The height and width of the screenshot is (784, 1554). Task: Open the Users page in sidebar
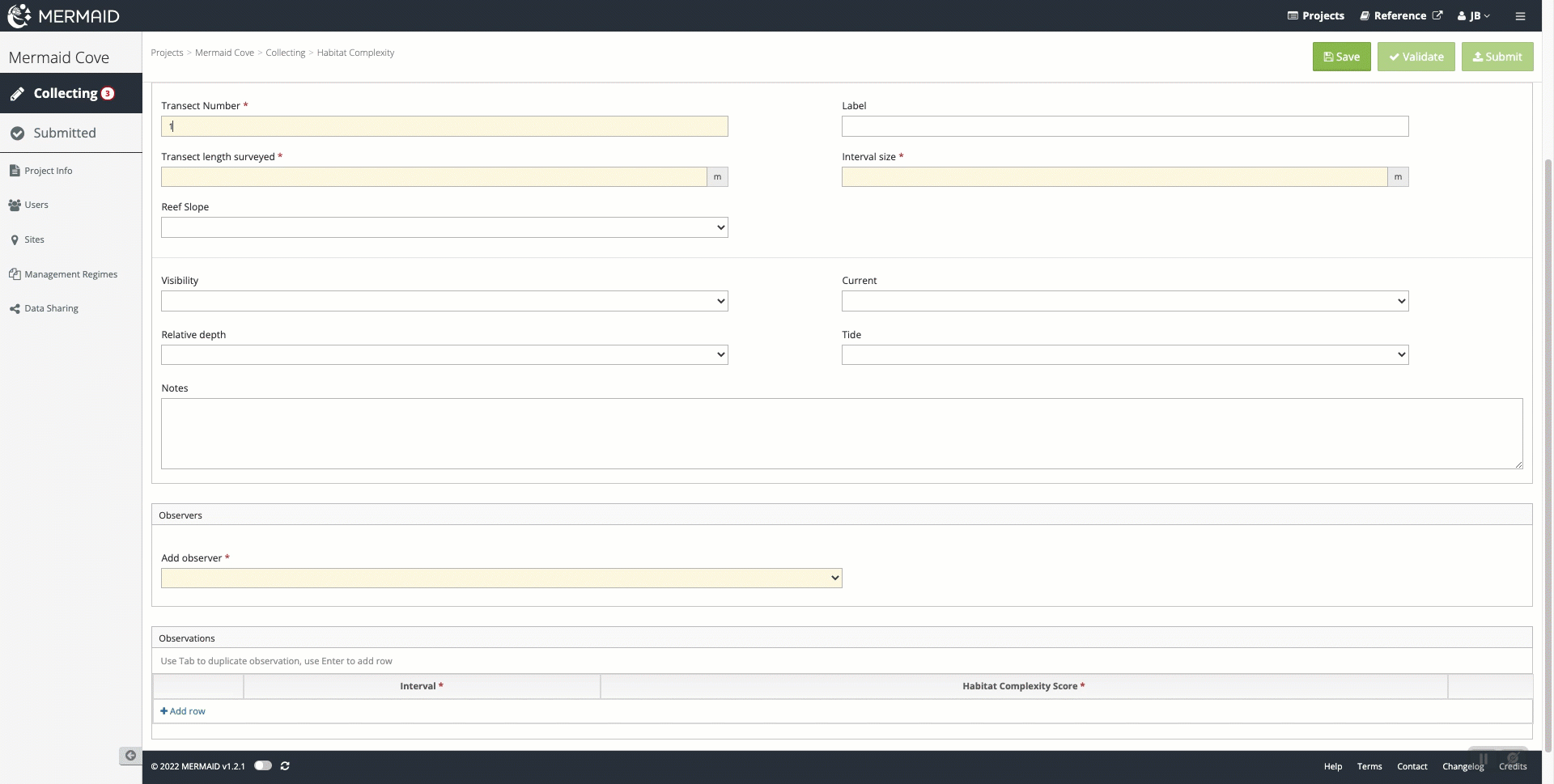[36, 205]
